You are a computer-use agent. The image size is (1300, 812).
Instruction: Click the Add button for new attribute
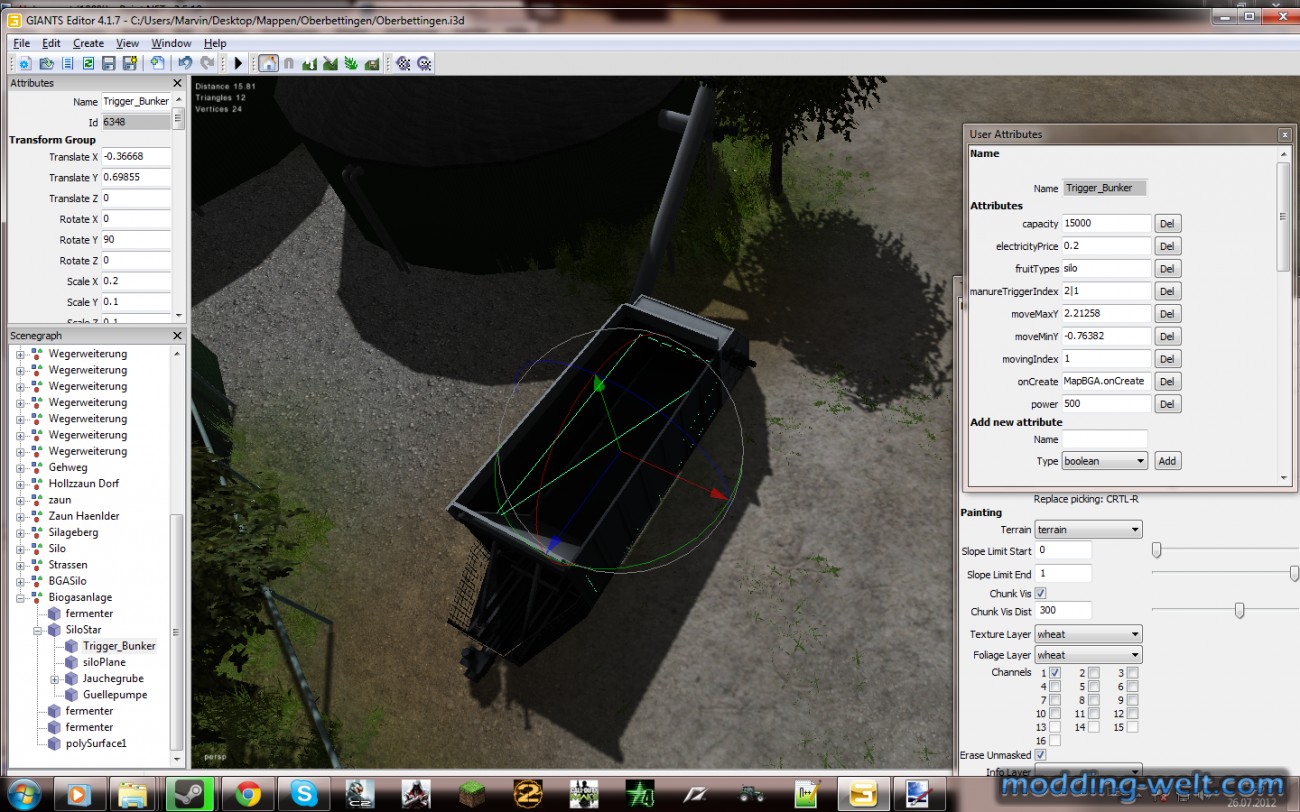[x=1167, y=461]
